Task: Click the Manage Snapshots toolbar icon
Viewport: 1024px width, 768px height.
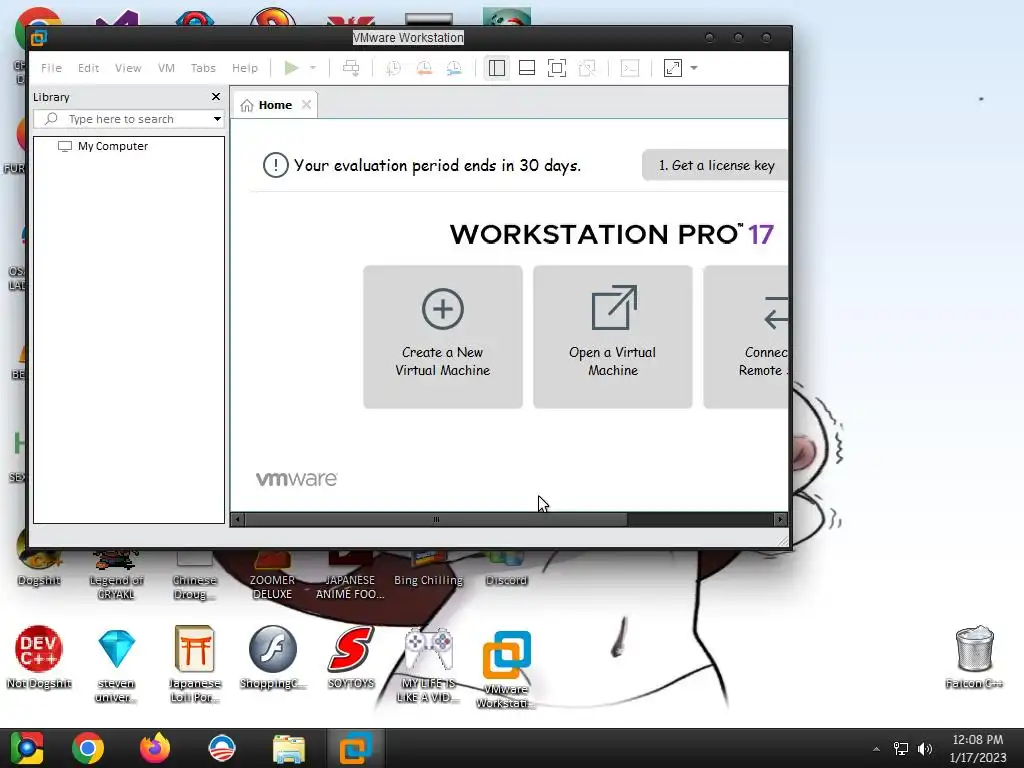Action: (454, 68)
